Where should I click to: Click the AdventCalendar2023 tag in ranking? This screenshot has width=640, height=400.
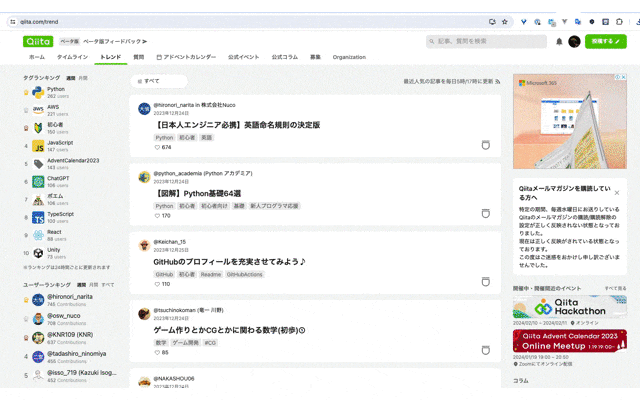tap(73, 160)
